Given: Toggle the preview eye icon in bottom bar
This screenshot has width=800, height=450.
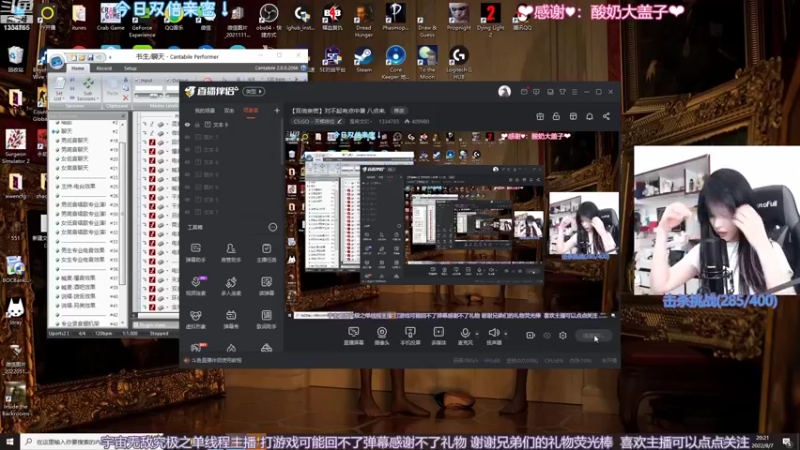Looking at the screenshot, I should click(547, 335).
